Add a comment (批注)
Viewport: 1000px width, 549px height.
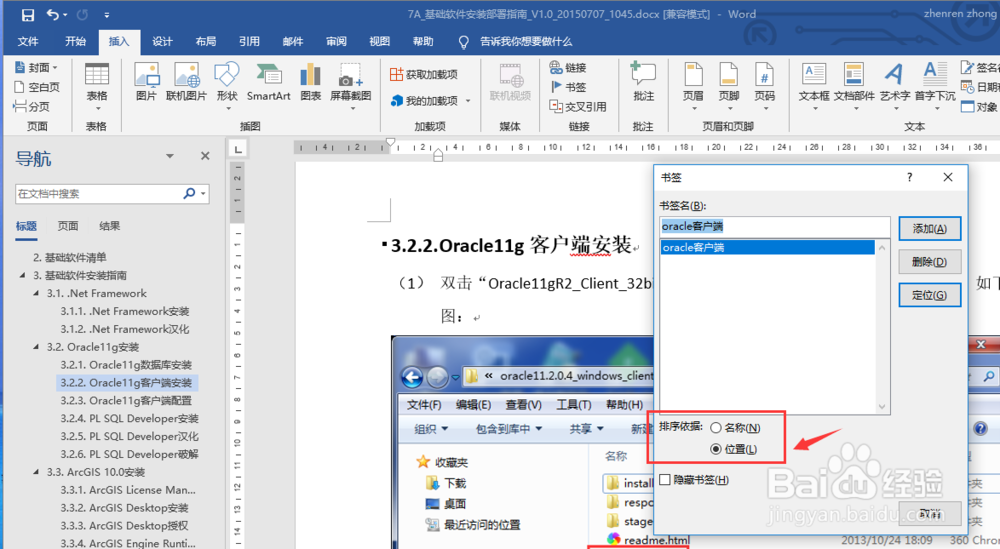coord(643,83)
